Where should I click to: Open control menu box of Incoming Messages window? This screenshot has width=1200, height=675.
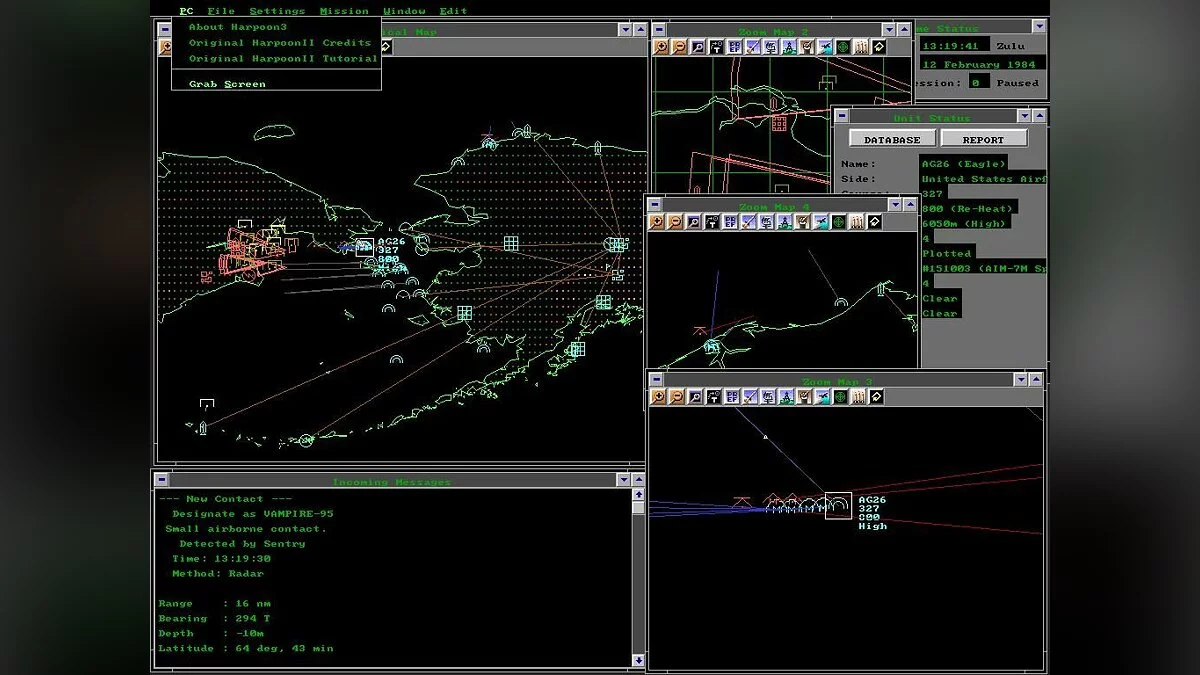coord(161,481)
